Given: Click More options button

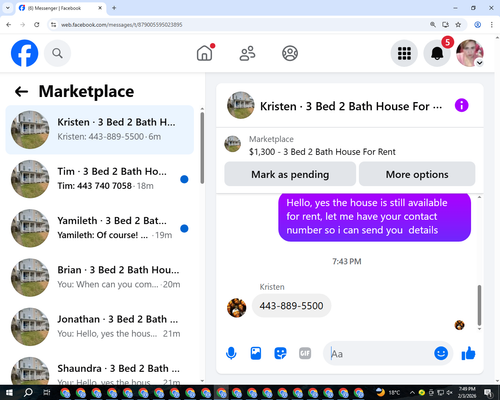Looking at the screenshot, I should pyautogui.click(x=417, y=174).
